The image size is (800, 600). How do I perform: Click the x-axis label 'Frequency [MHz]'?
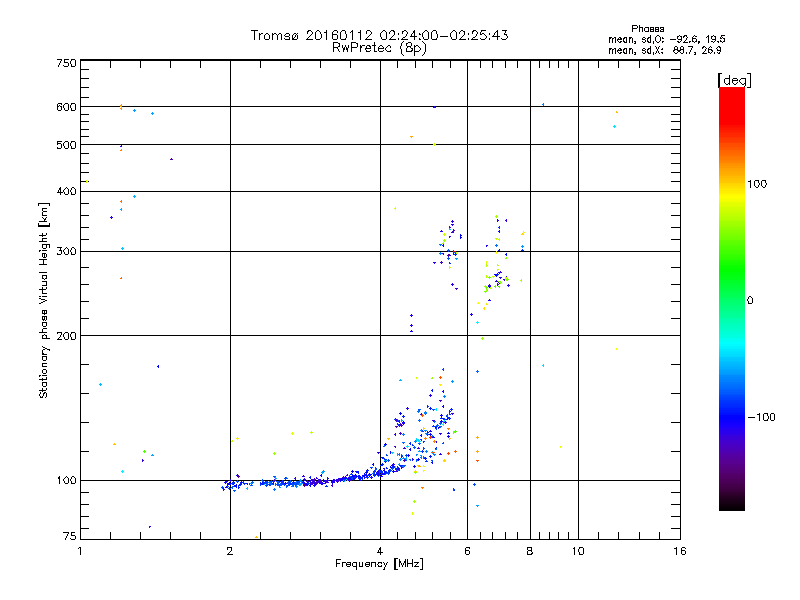379,564
